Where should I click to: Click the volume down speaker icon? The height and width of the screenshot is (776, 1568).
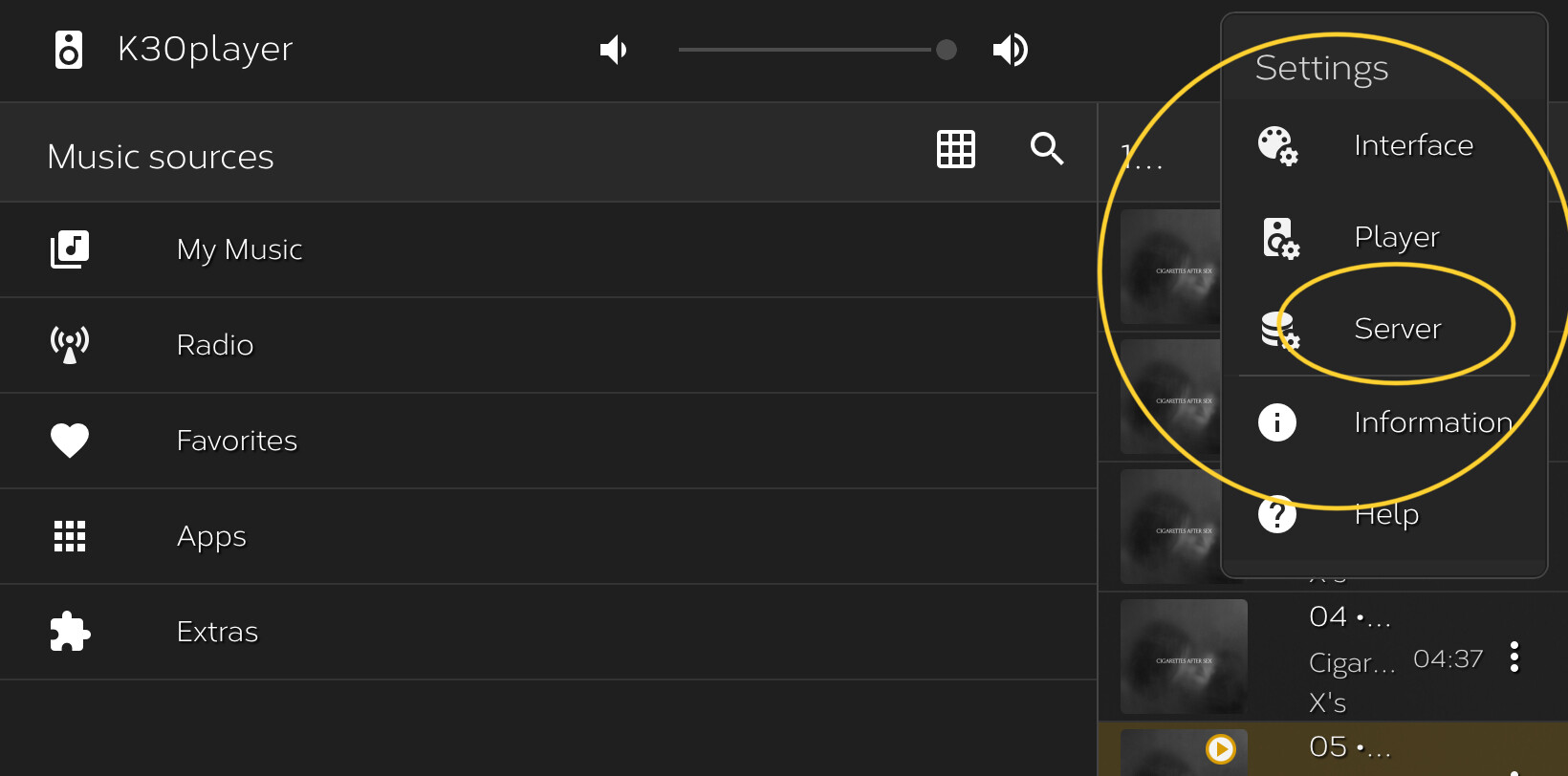(613, 50)
